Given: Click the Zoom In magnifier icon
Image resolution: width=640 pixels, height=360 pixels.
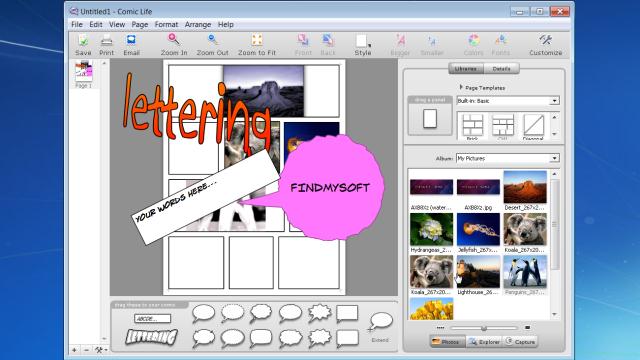Looking at the screenshot, I should click(x=174, y=40).
